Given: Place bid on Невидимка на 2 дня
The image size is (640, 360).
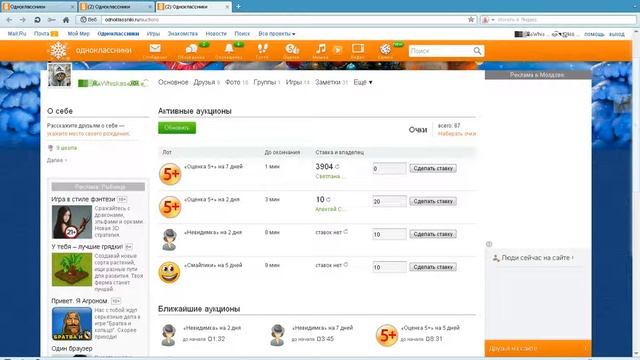Looking at the screenshot, I should tap(433, 234).
